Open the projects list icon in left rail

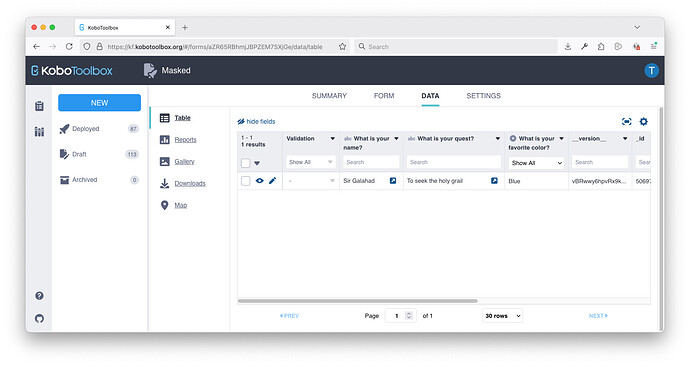(39, 106)
